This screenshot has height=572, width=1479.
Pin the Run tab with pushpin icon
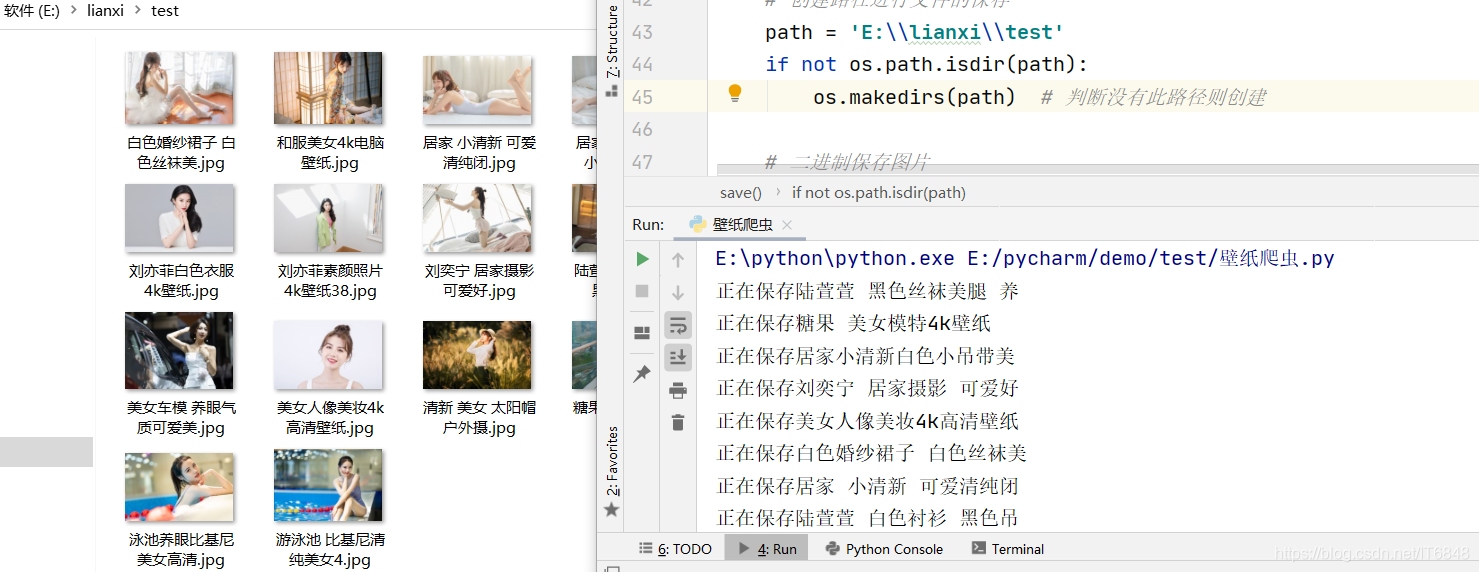coord(642,374)
